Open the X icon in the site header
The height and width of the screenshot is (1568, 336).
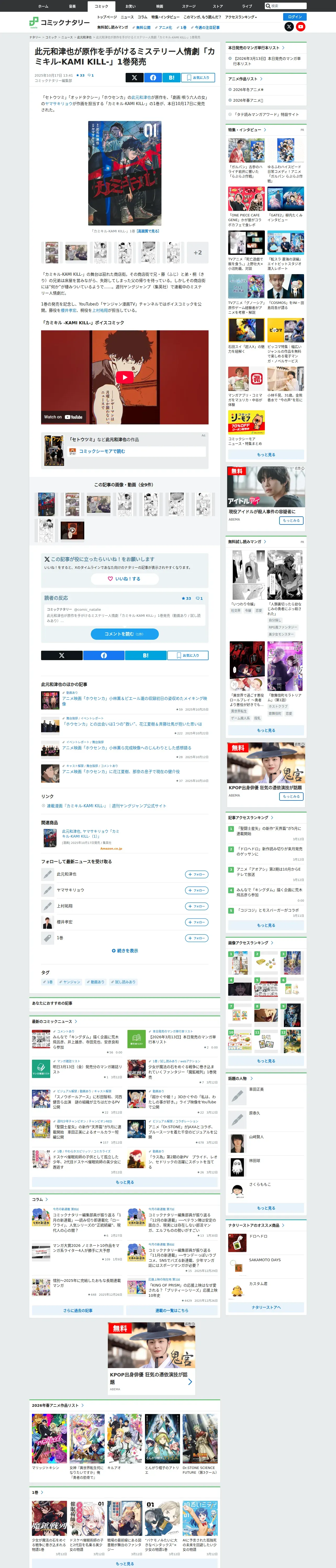coord(289,27)
